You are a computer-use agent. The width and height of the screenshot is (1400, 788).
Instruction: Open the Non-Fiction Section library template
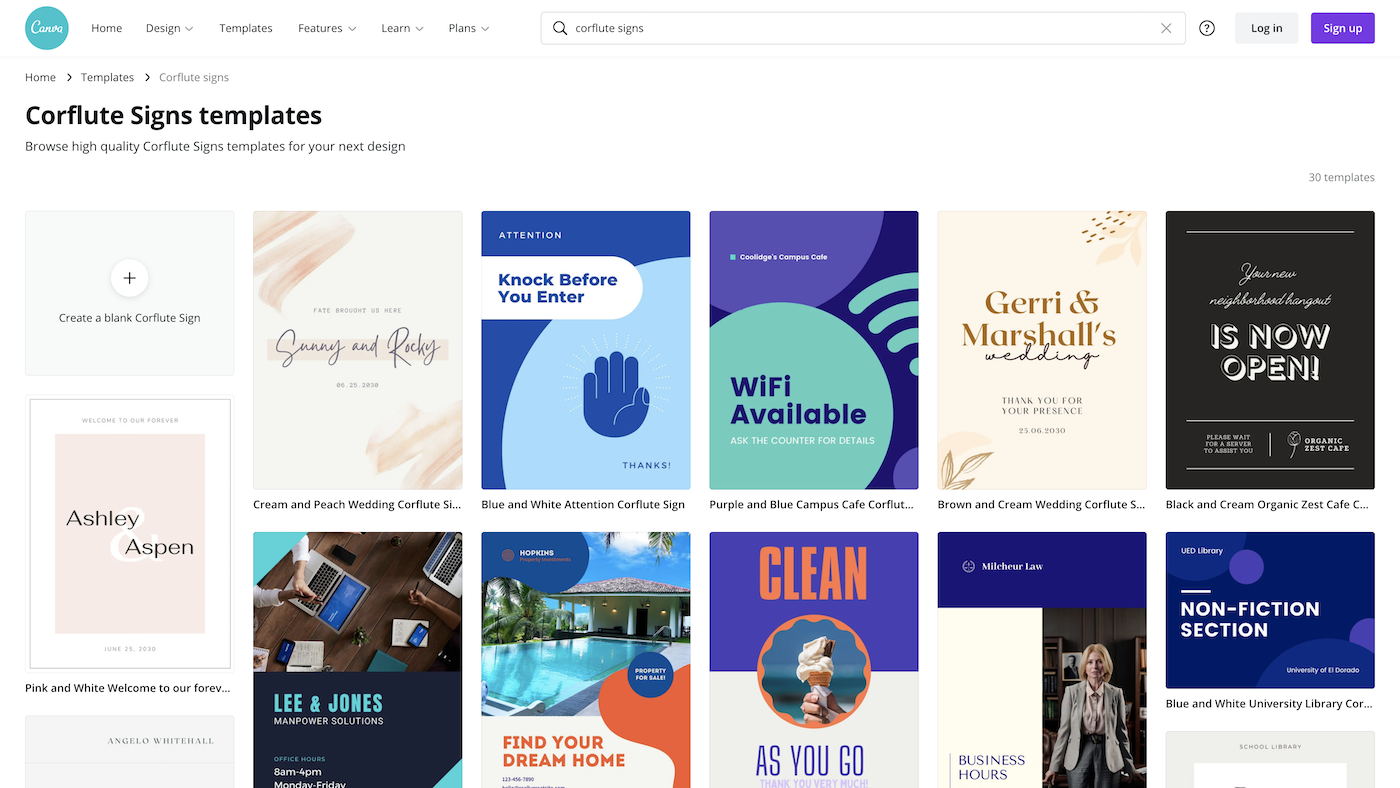coord(1270,610)
